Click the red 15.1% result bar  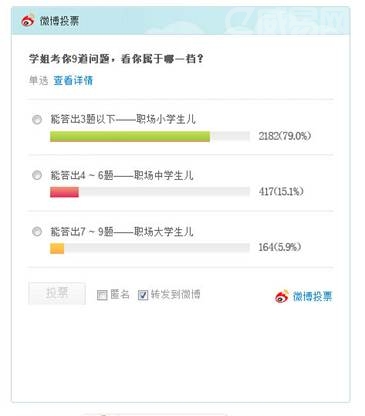tap(64, 192)
